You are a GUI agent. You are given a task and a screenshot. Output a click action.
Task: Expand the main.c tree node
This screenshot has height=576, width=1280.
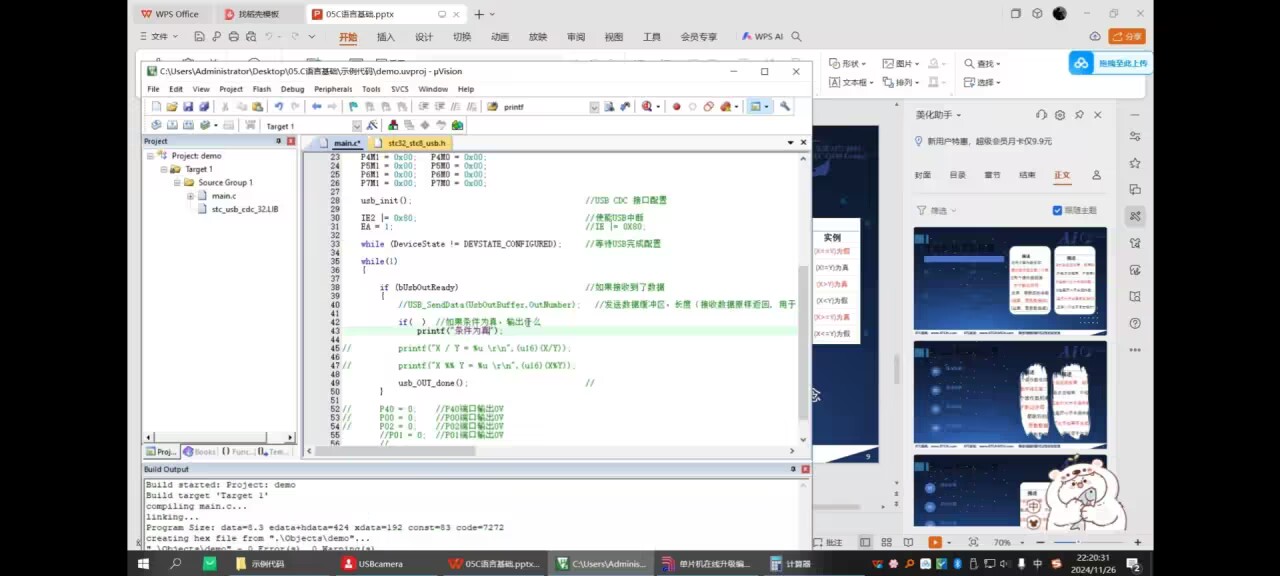[x=190, y=196]
